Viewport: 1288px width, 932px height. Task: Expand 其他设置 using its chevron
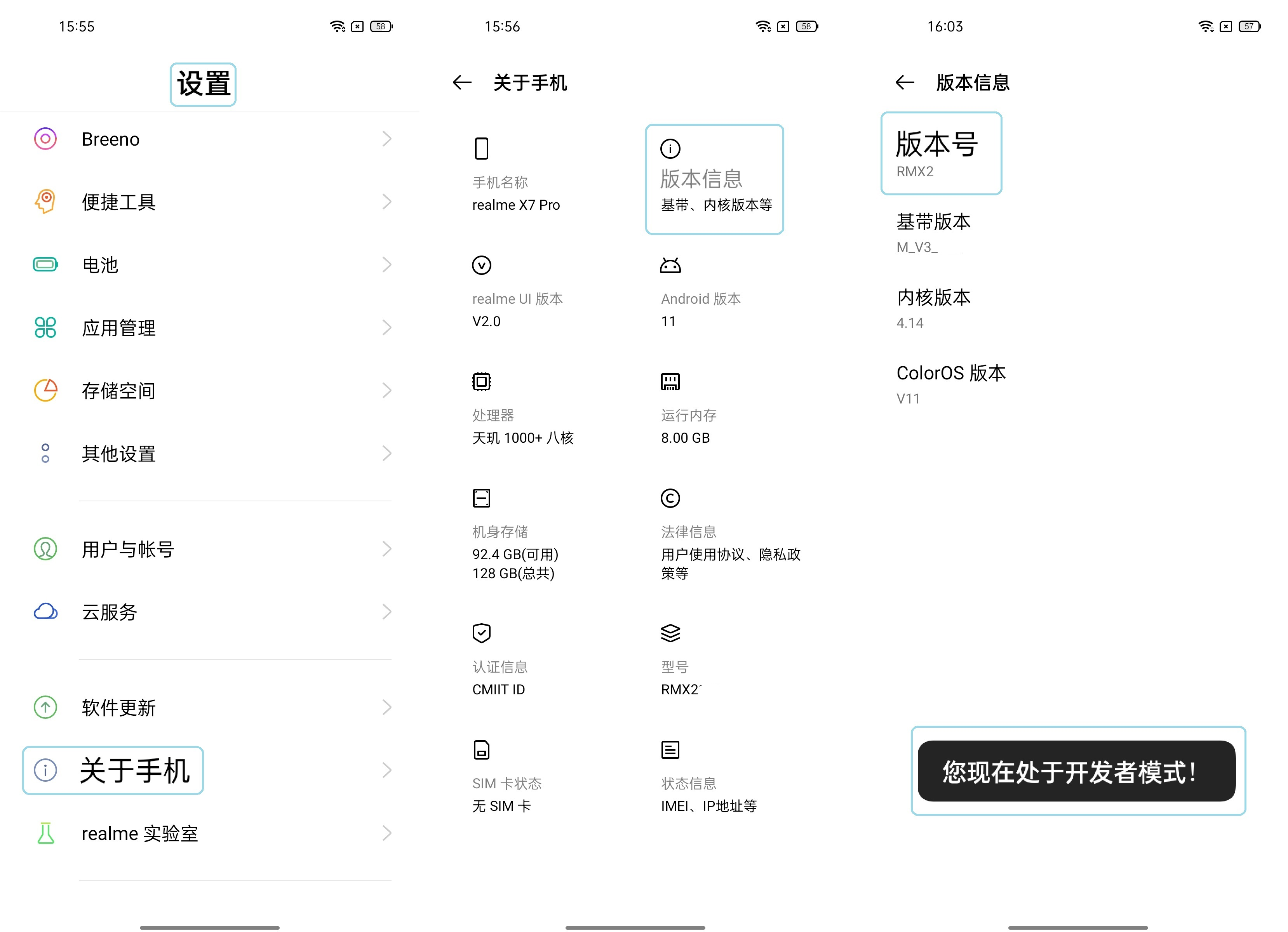(x=388, y=453)
